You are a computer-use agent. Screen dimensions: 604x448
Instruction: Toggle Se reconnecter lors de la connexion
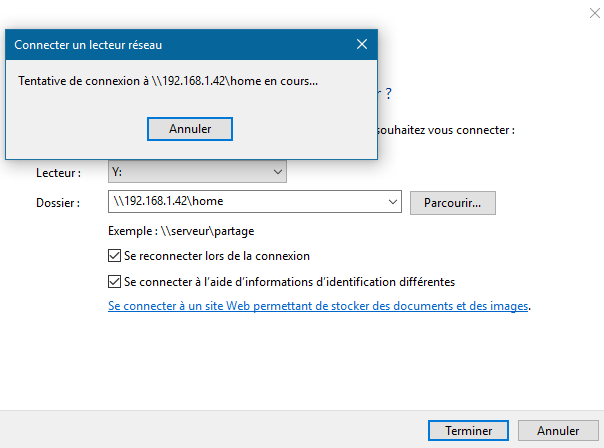click(x=114, y=256)
